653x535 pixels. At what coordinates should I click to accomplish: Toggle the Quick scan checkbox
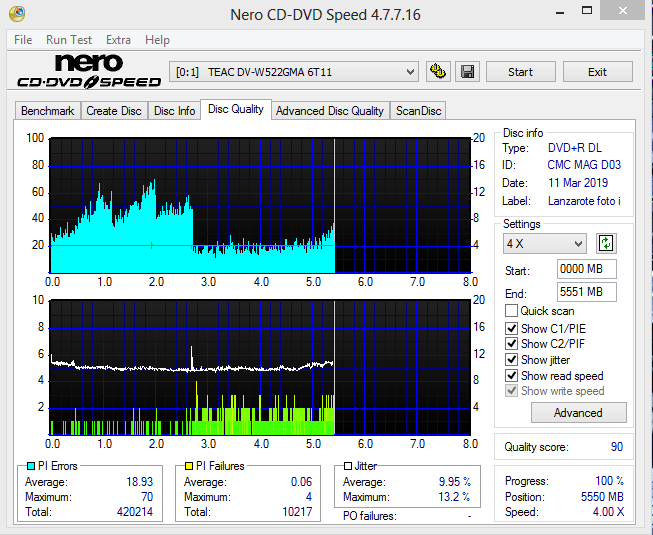(511, 311)
